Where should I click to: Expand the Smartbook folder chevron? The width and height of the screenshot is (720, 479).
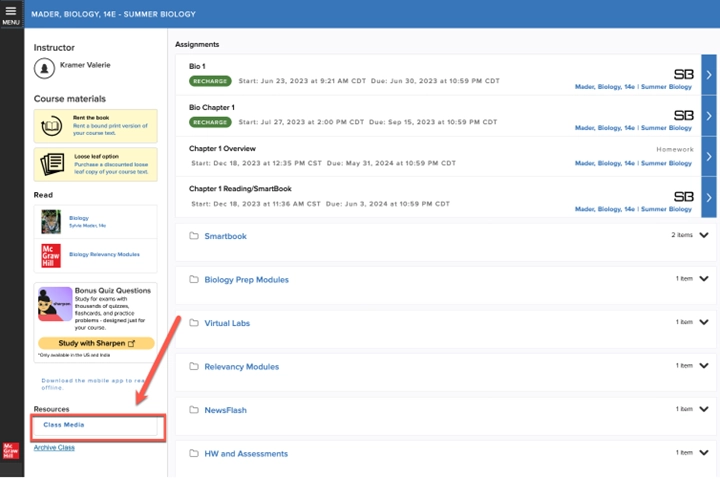click(703, 235)
